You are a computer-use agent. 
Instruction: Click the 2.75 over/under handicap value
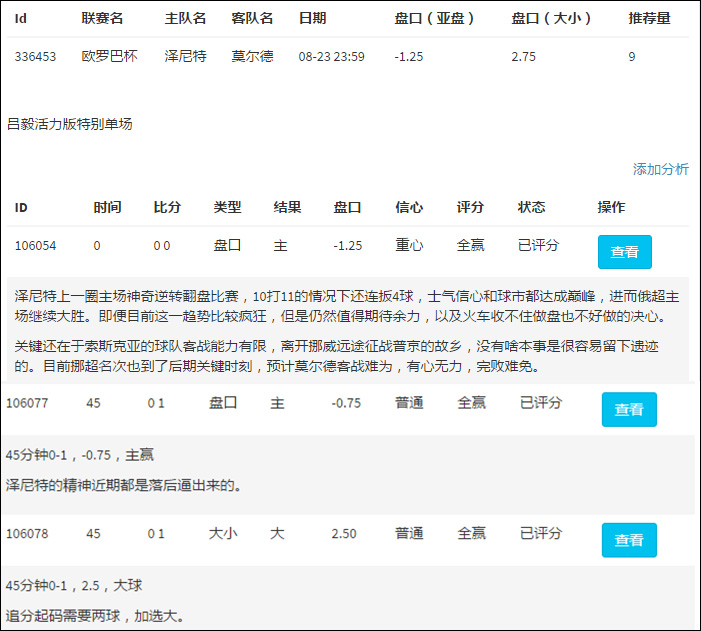[524, 56]
